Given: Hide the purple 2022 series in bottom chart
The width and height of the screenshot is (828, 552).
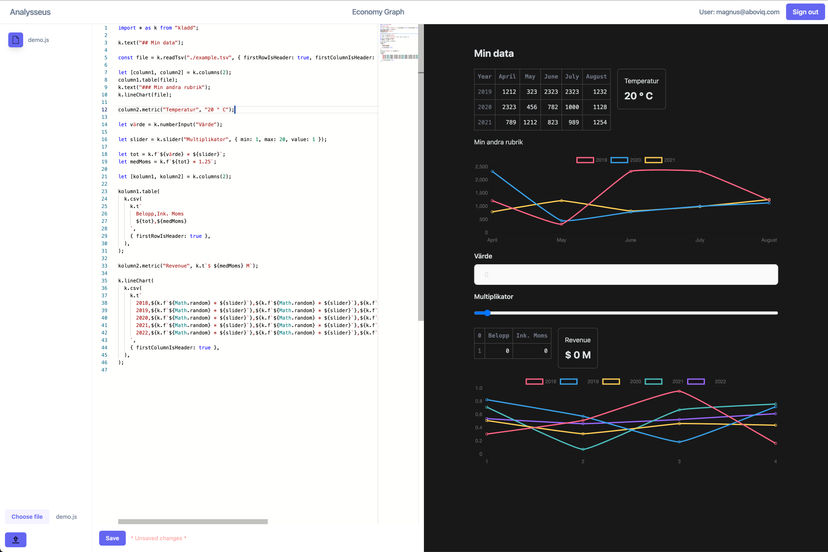Looking at the screenshot, I should coord(697,381).
